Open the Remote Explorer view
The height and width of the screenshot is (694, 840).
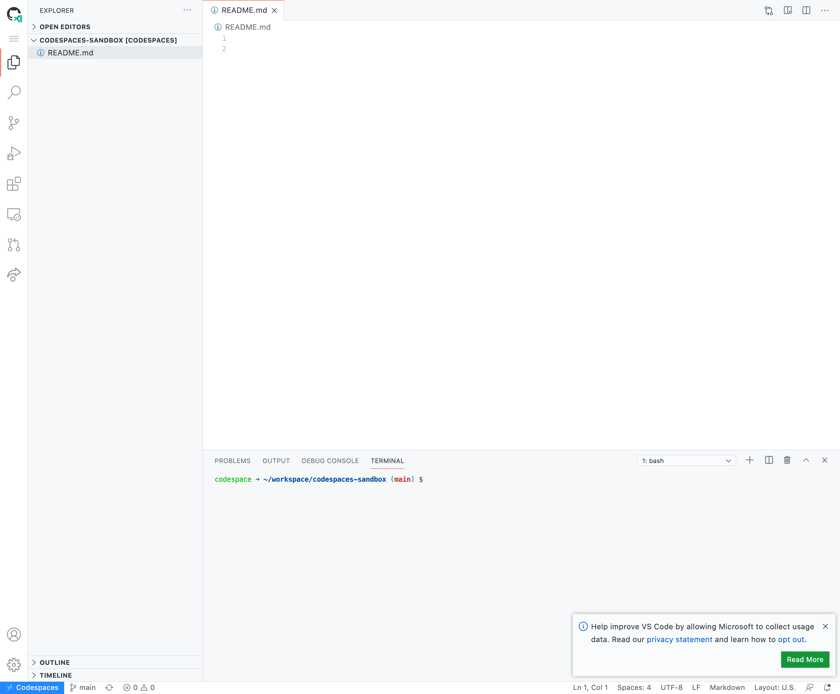[x=14, y=215]
